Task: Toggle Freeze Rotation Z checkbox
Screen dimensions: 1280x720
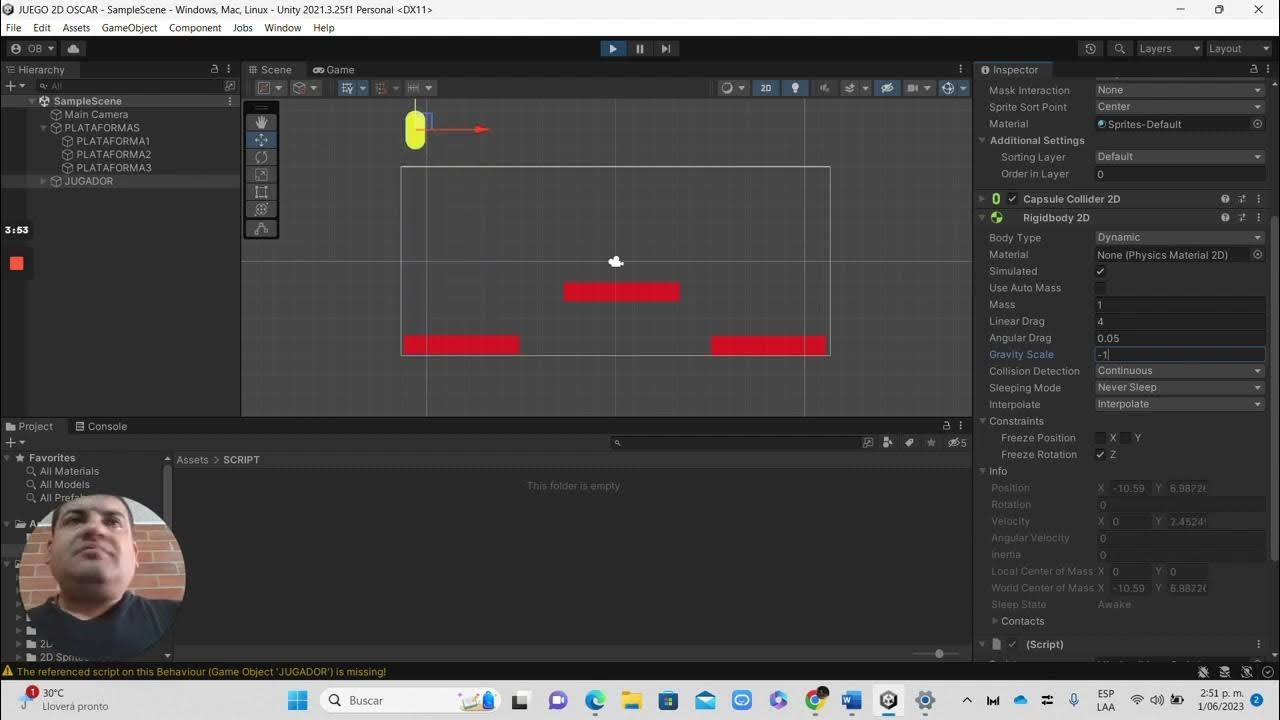Action: (1101, 454)
